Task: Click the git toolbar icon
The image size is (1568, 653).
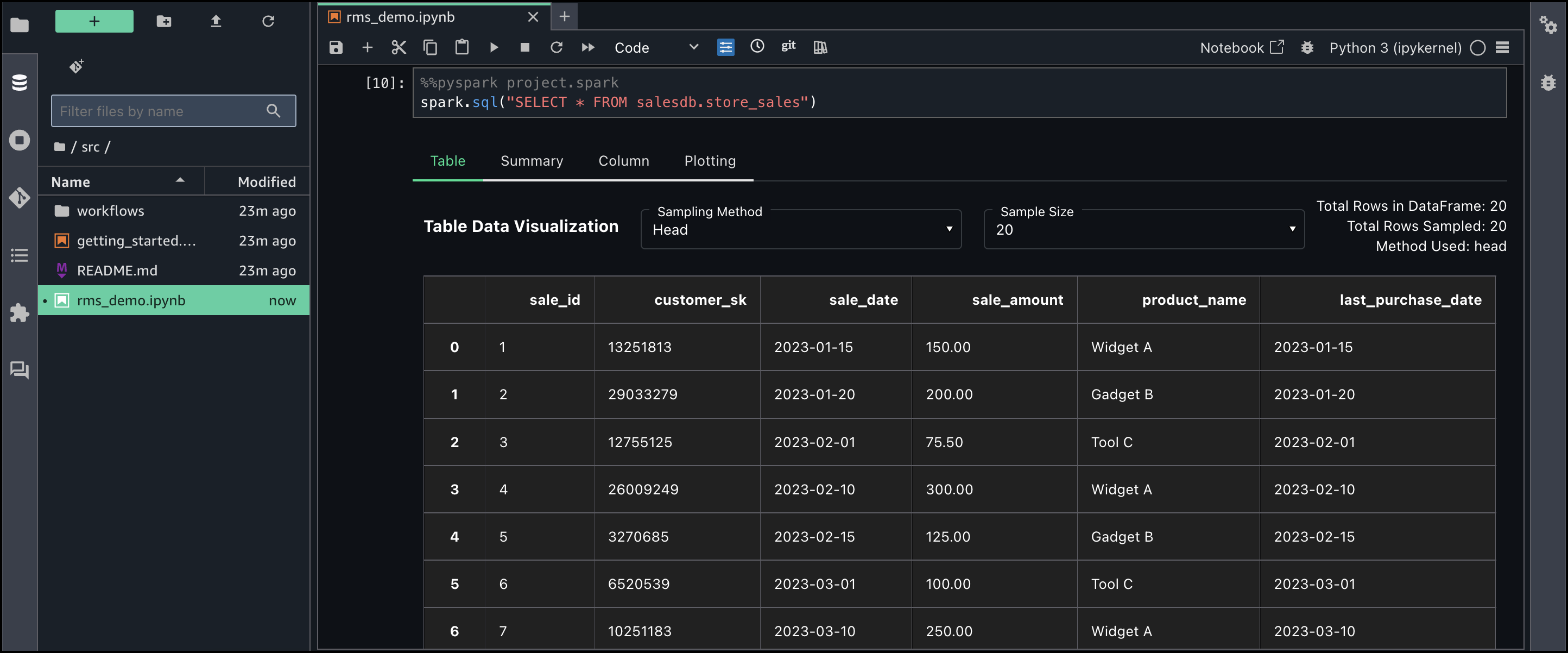Action: [x=788, y=46]
